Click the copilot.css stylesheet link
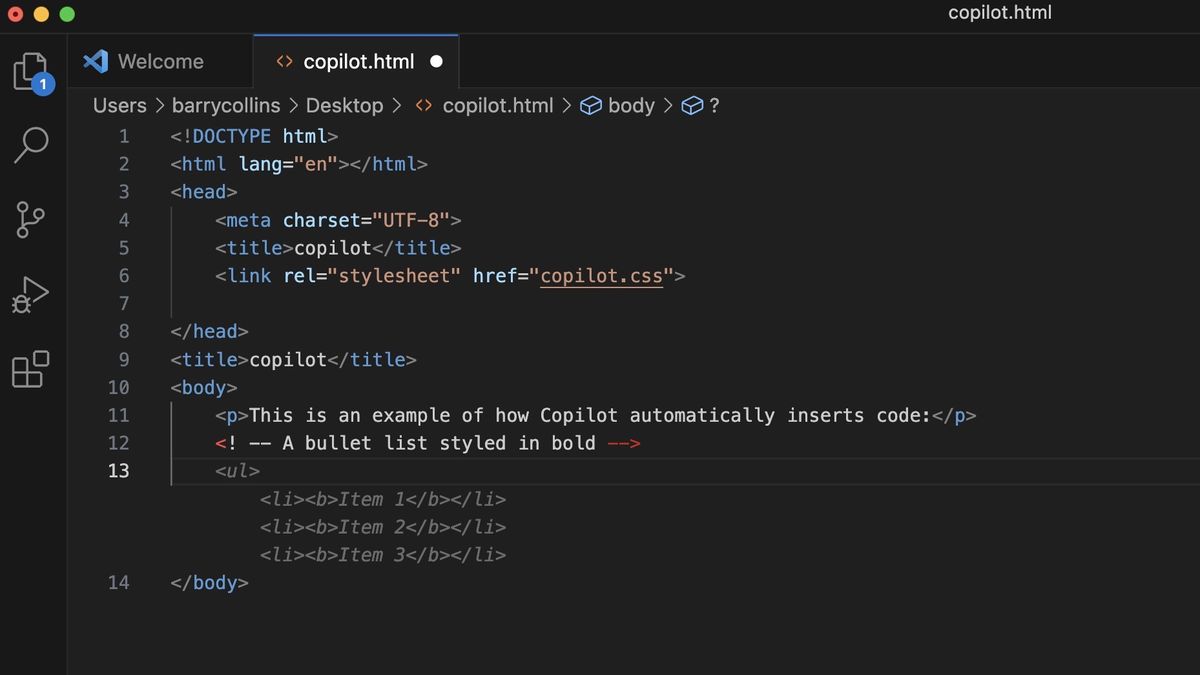This screenshot has width=1200, height=675. (x=601, y=276)
